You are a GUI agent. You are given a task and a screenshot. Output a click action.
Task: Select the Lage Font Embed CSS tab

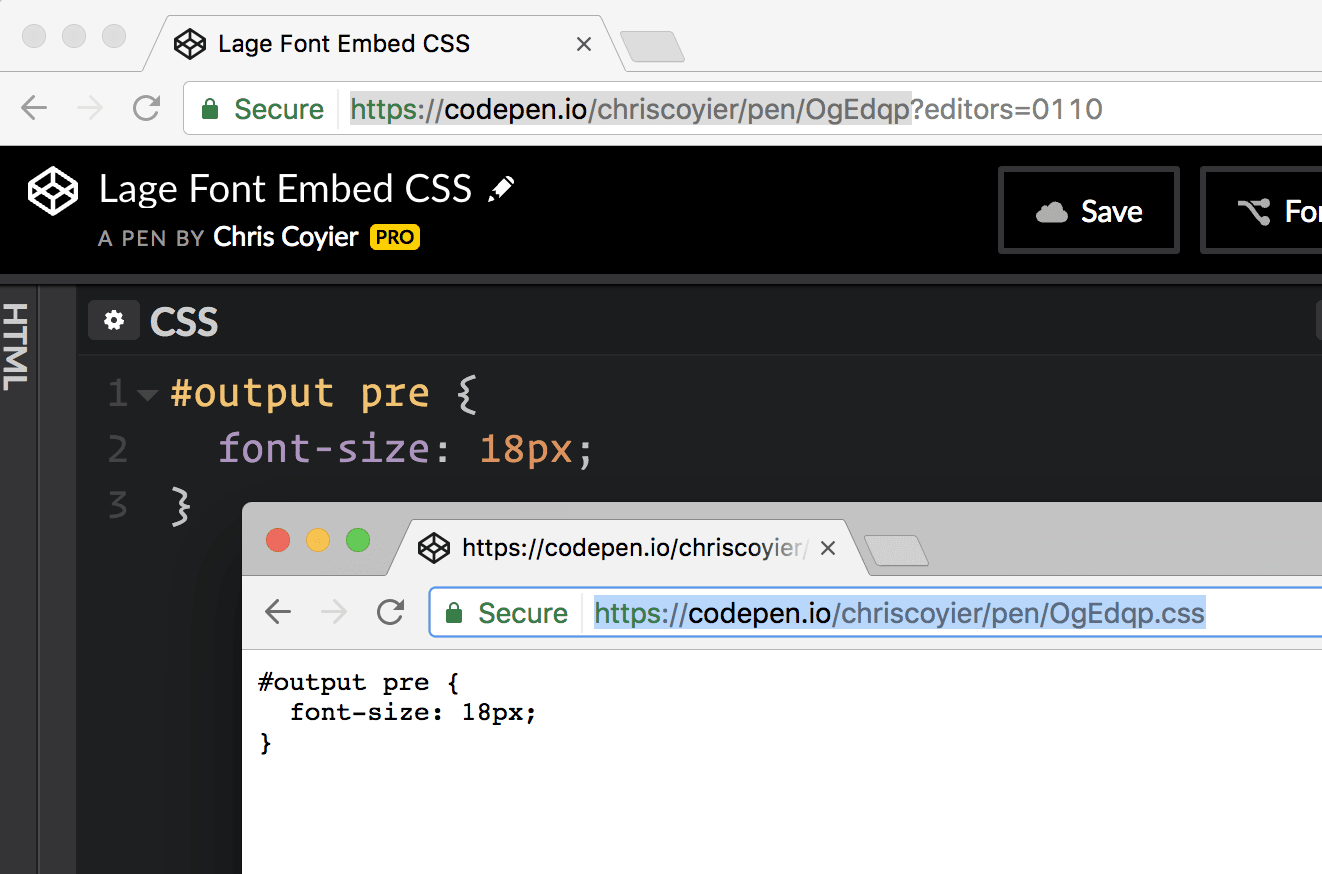click(x=385, y=44)
